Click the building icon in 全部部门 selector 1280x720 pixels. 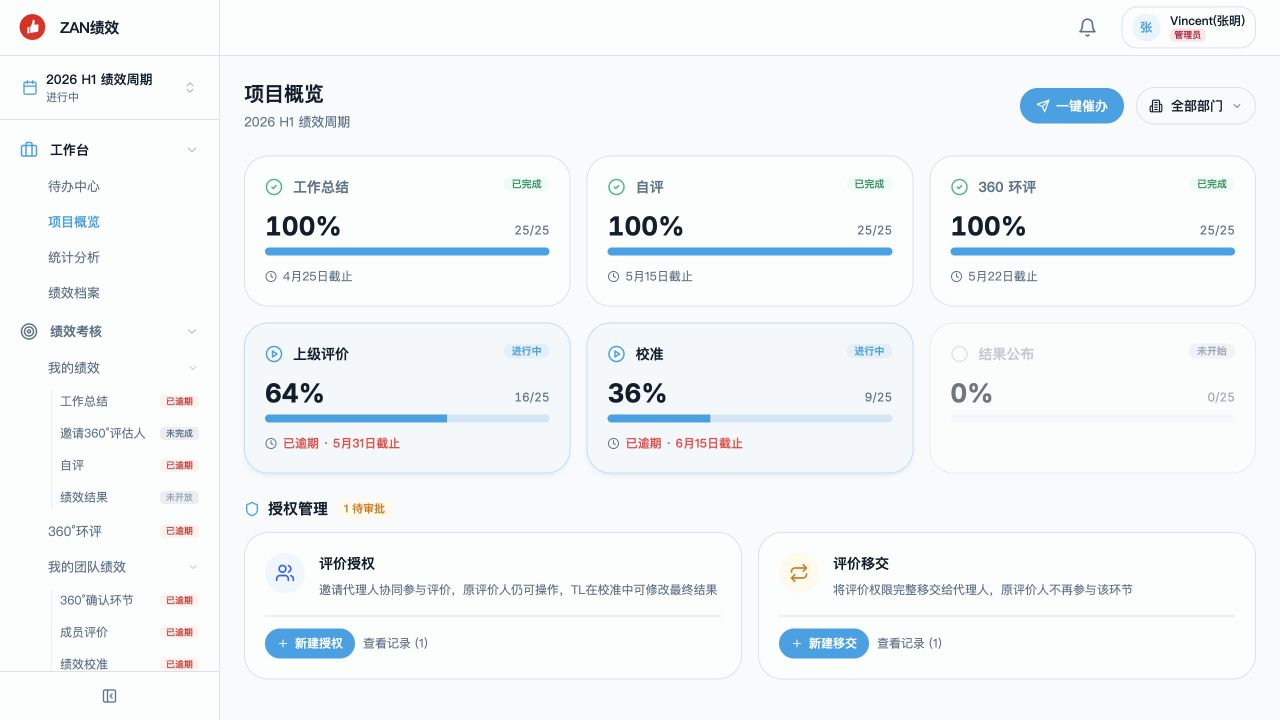coord(1156,106)
